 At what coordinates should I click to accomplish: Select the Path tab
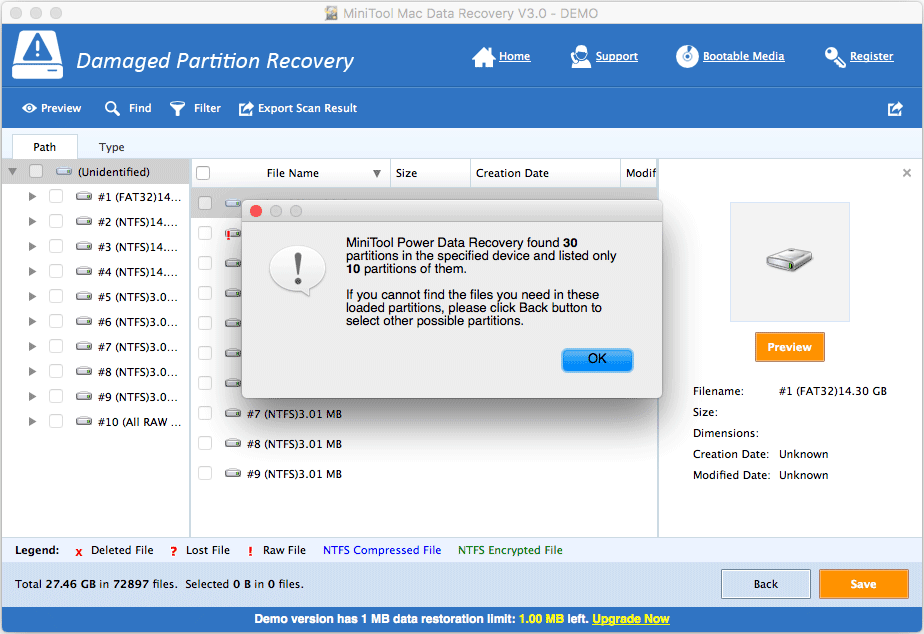pos(45,147)
